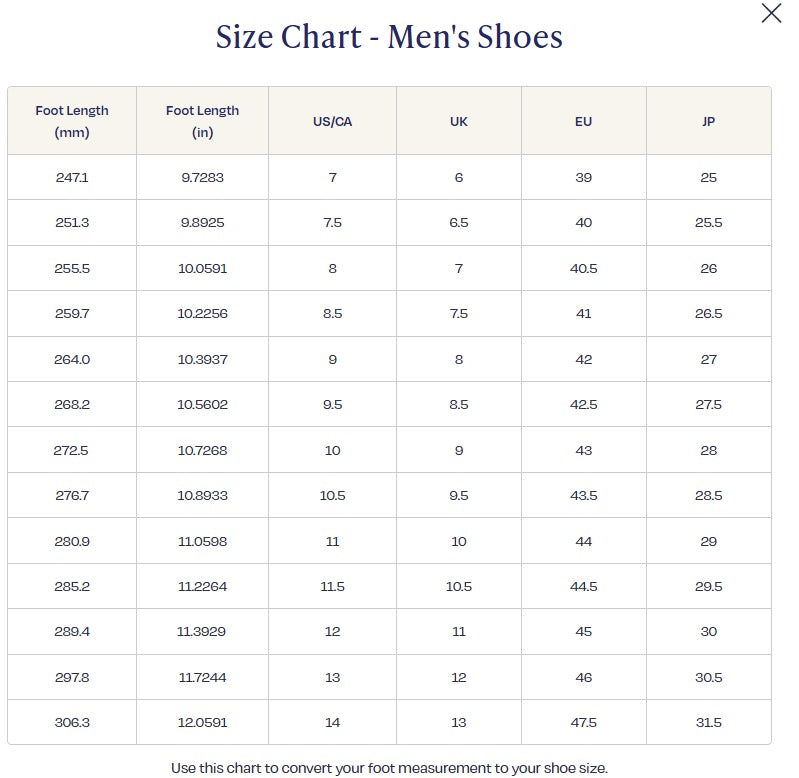Select the US/CA column header

click(x=332, y=122)
